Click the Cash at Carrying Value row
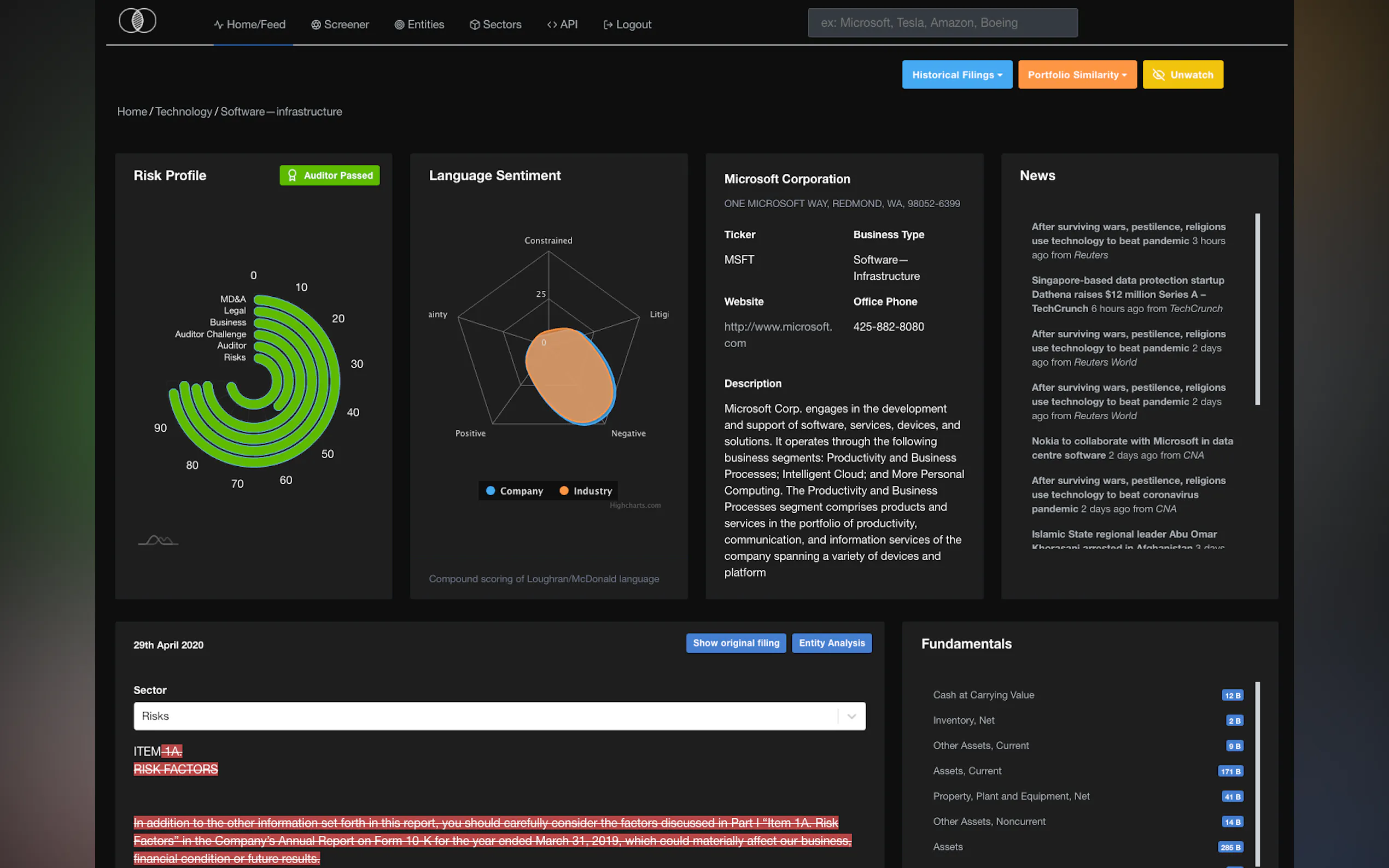This screenshot has height=868, width=1389. click(1088, 695)
